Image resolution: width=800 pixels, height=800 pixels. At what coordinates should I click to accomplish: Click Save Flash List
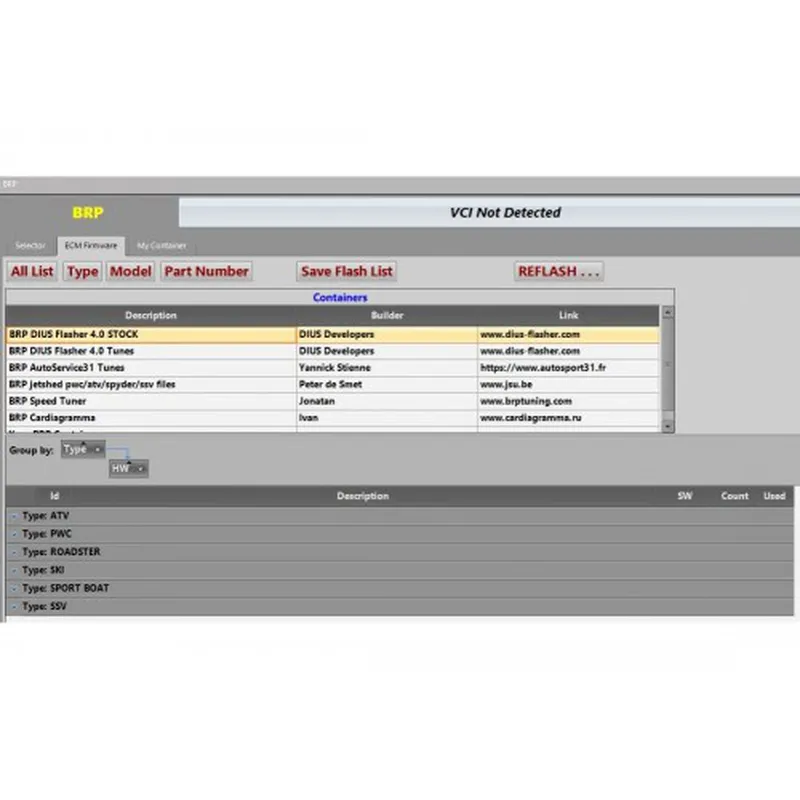[347, 271]
